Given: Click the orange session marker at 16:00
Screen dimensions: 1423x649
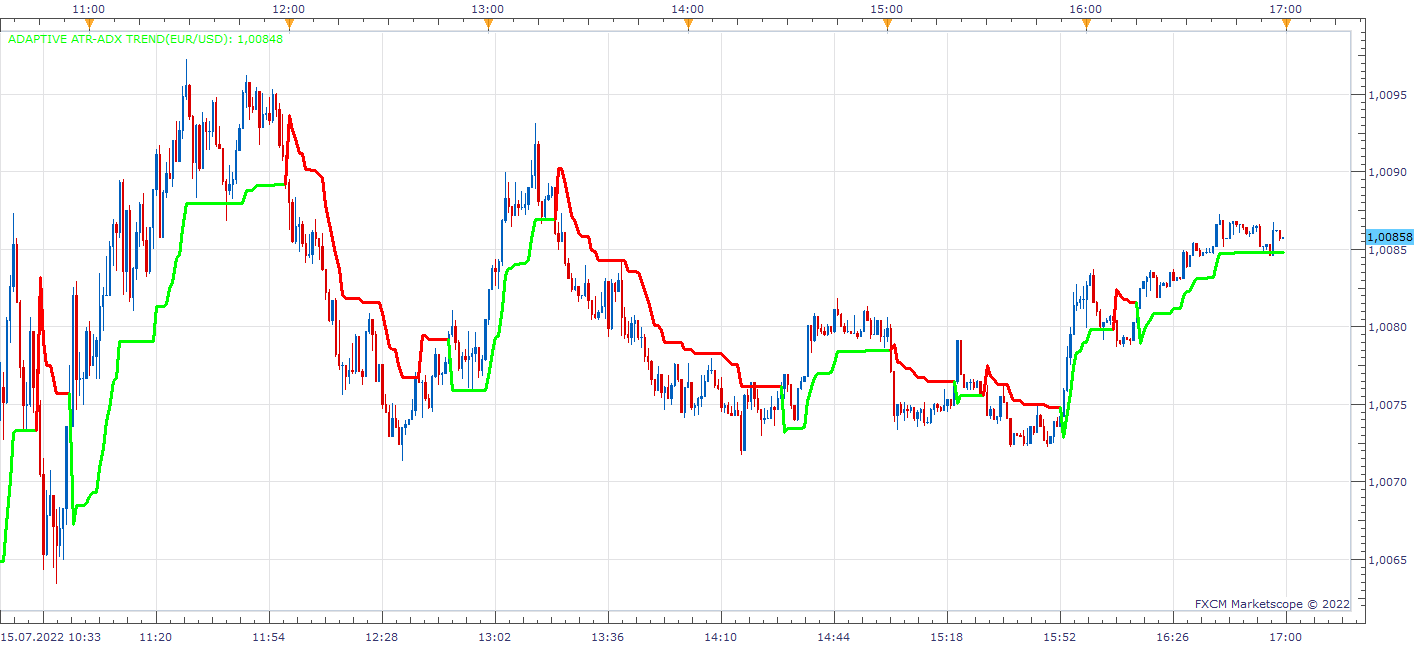Looking at the screenshot, I should coord(1086,24).
